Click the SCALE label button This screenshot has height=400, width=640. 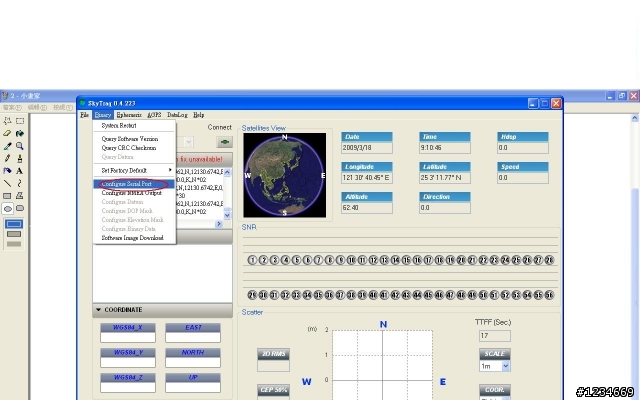tap(495, 354)
